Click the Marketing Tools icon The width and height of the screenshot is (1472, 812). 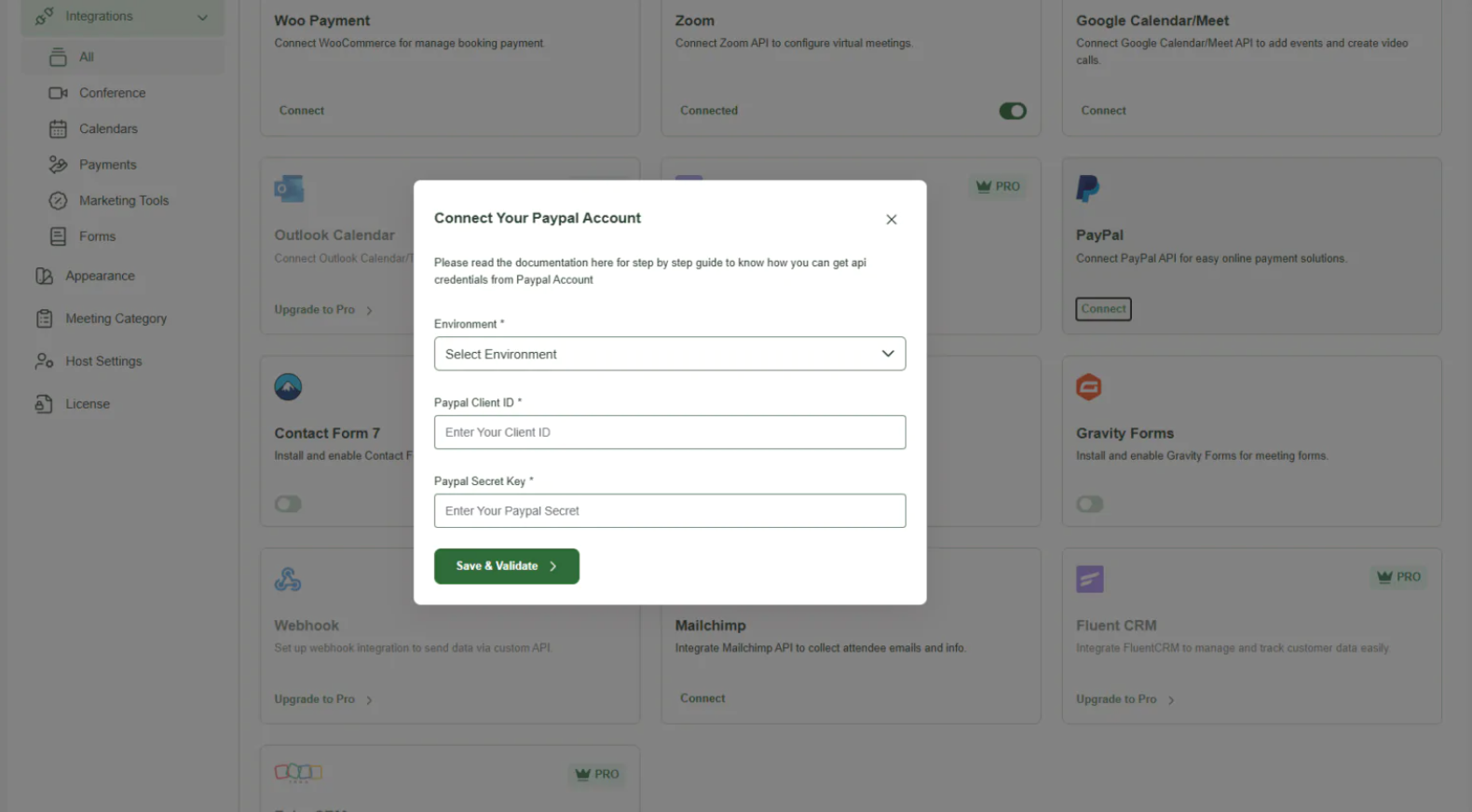pyautogui.click(x=58, y=200)
